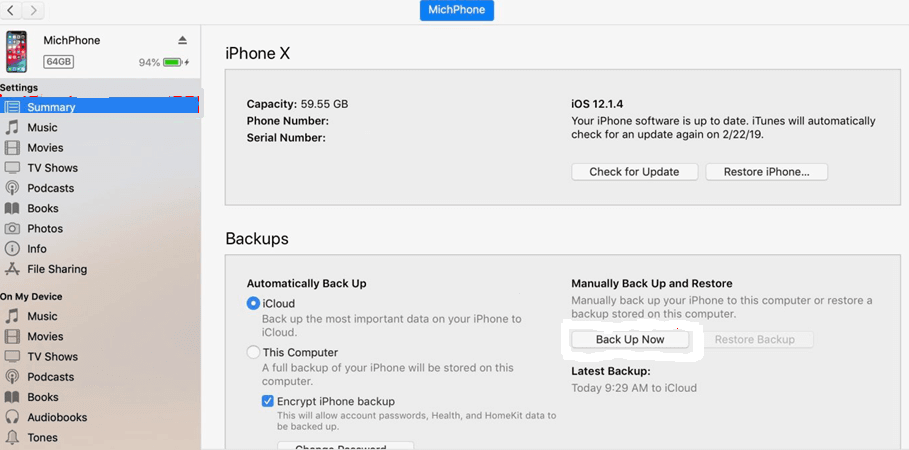Click the 64GB capacity badge

[x=59, y=62]
